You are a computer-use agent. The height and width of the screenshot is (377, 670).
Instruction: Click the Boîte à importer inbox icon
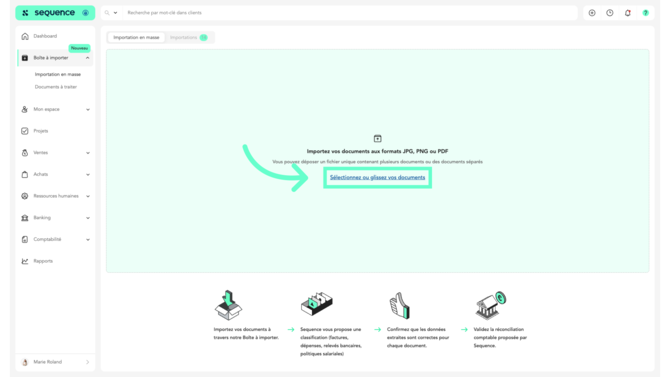pos(25,58)
